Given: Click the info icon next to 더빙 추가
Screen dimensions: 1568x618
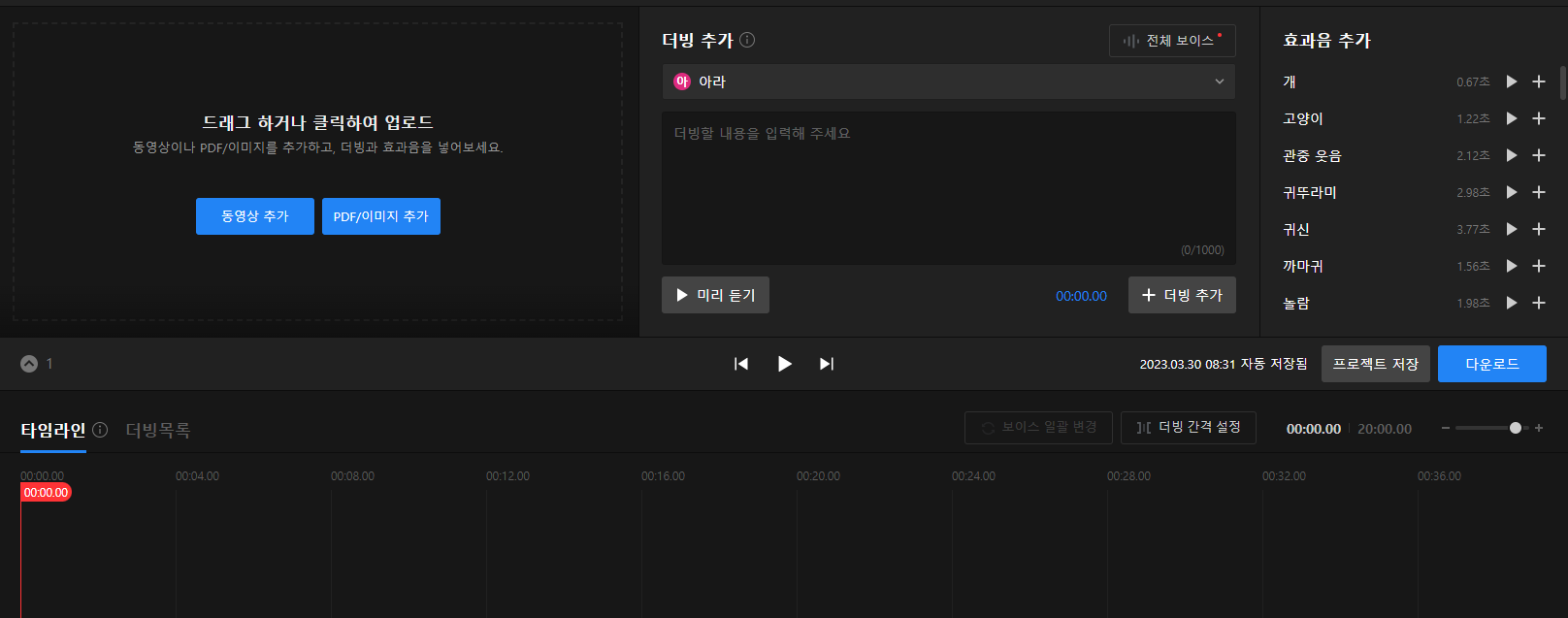Looking at the screenshot, I should 747,40.
